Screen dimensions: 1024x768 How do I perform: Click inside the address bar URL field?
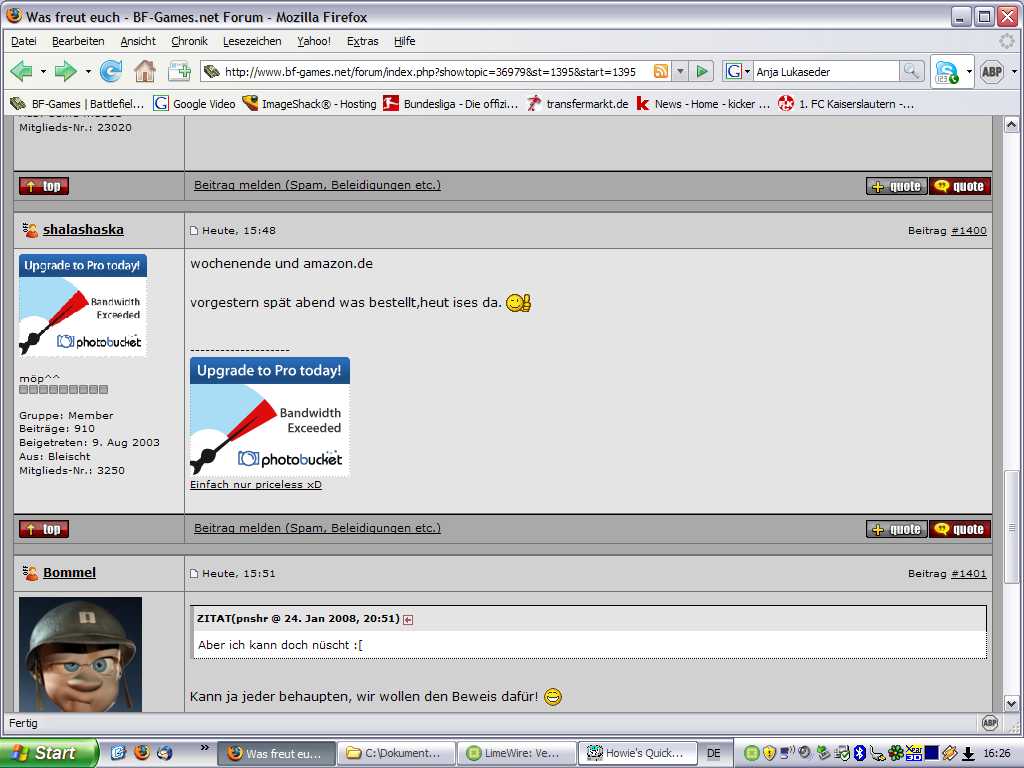tap(430, 72)
